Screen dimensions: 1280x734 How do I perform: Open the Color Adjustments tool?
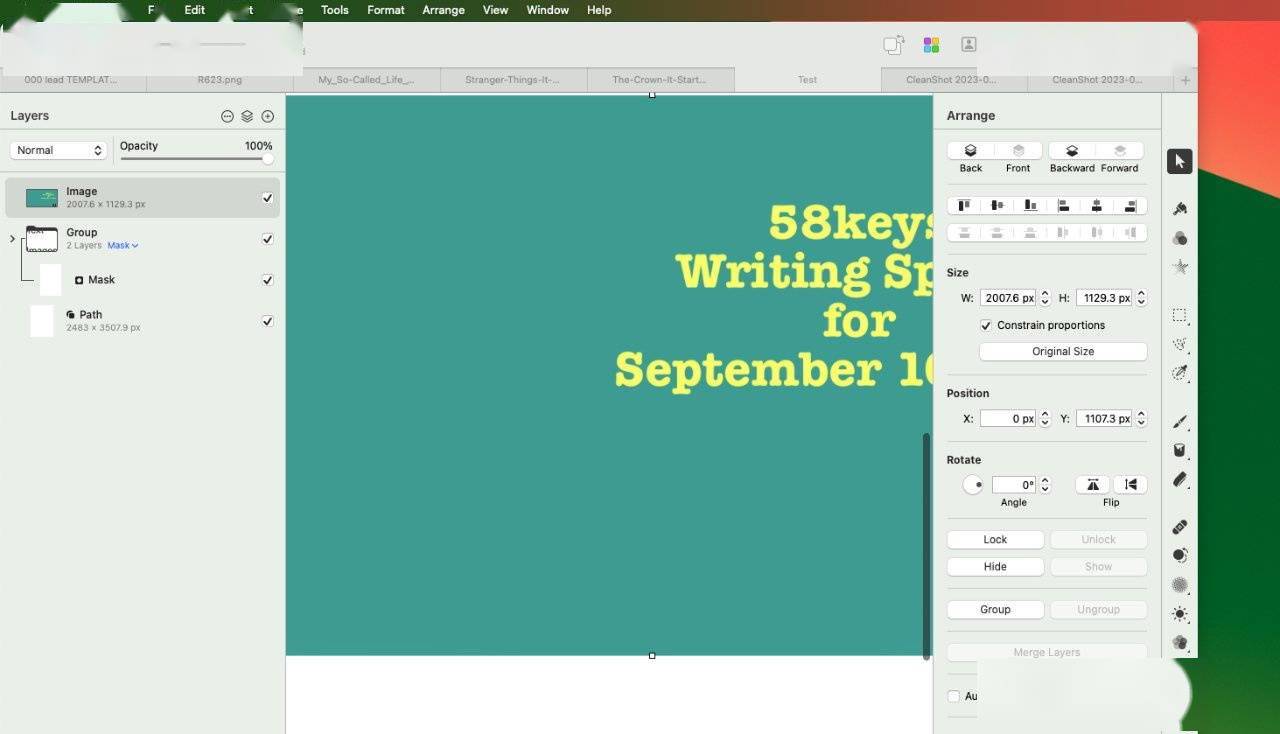click(x=1180, y=238)
